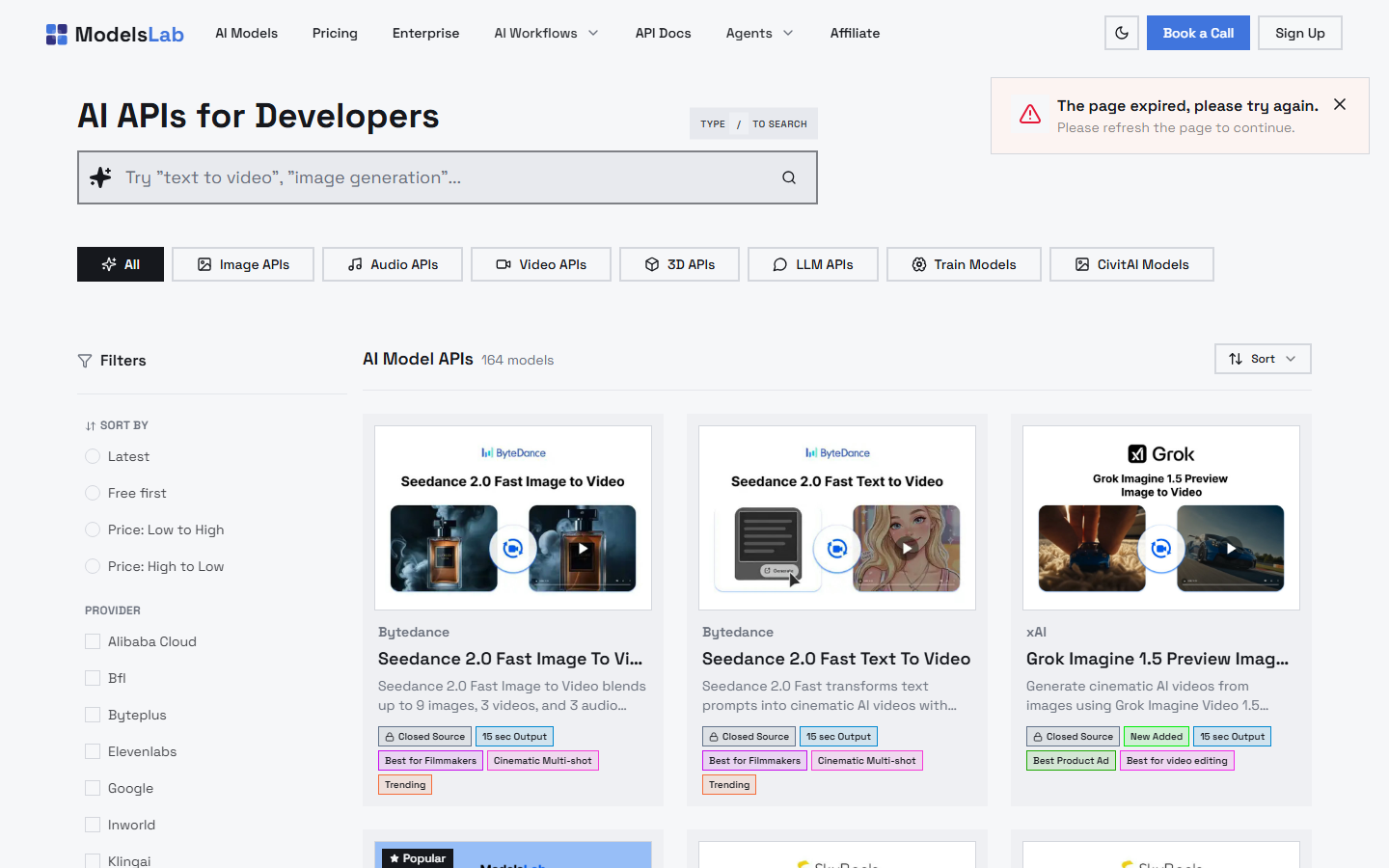Select the Latest sort option
The width and height of the screenshot is (1389, 868).
[93, 456]
